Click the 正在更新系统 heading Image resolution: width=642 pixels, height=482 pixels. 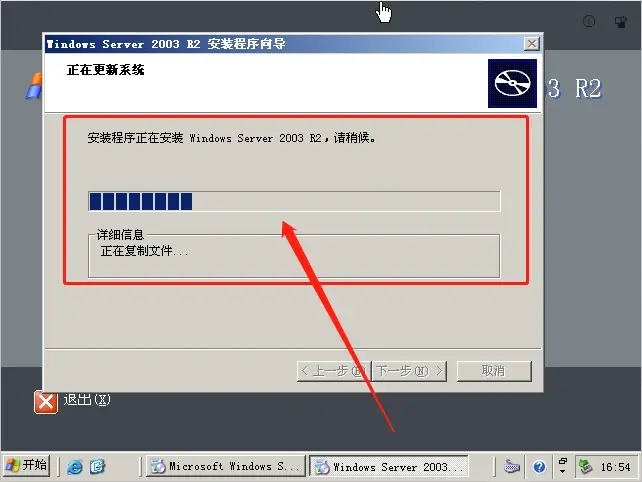(x=106, y=70)
